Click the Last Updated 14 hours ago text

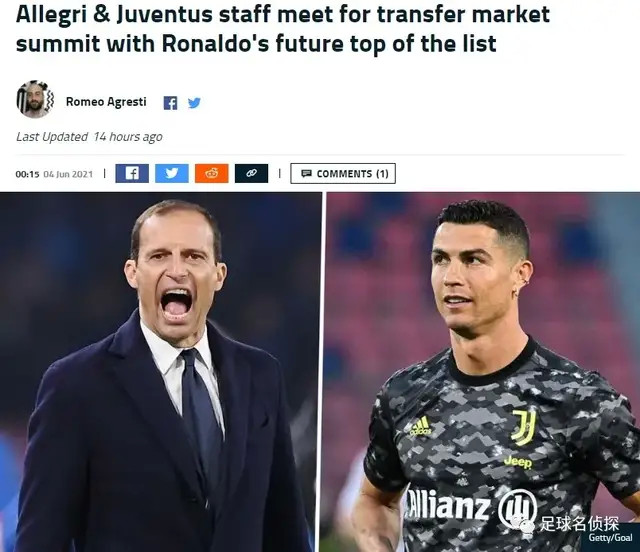(x=89, y=137)
